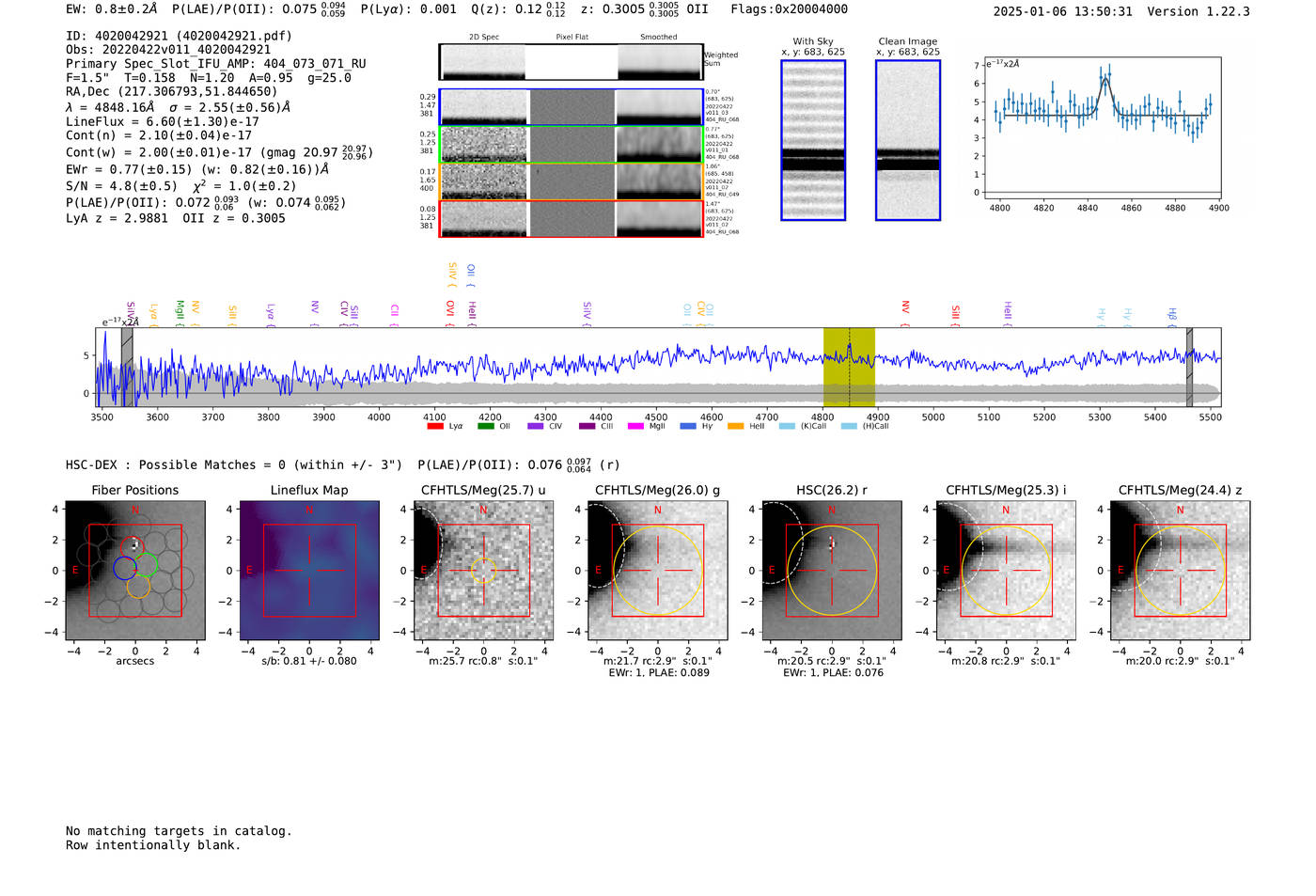Click the CIII legend swatch
Screen dimensions: 1316x896
tap(587, 427)
